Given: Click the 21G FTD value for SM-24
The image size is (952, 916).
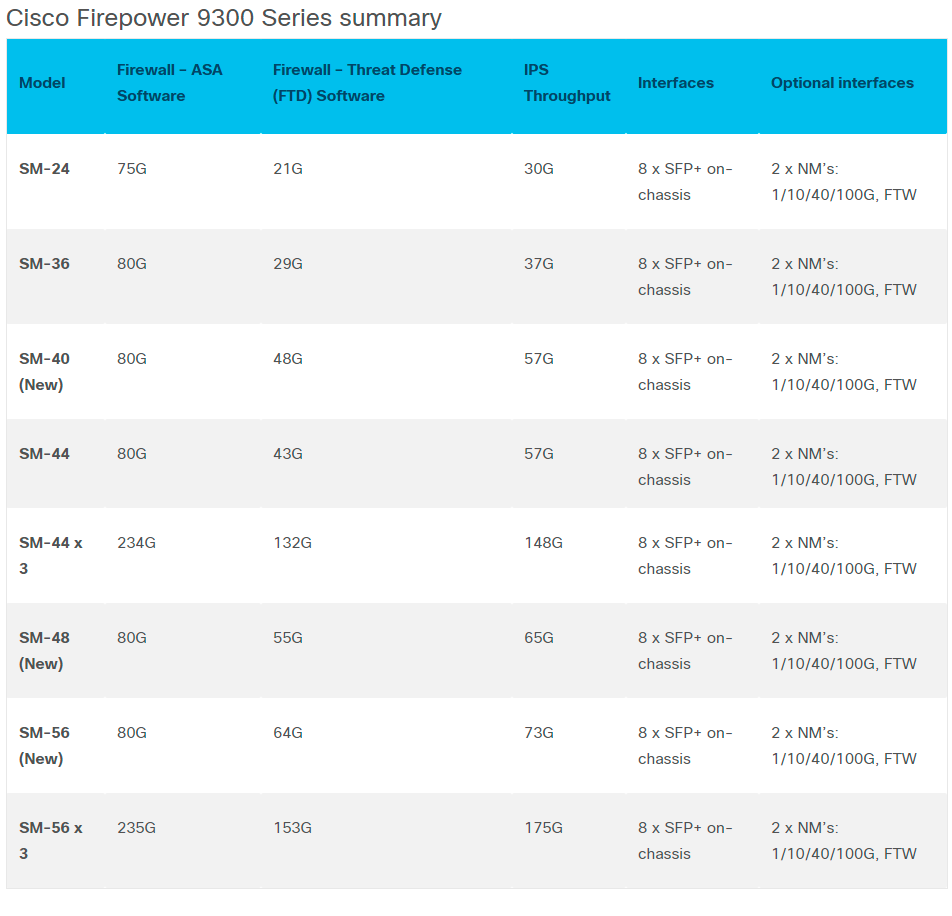Looking at the screenshot, I should [288, 169].
